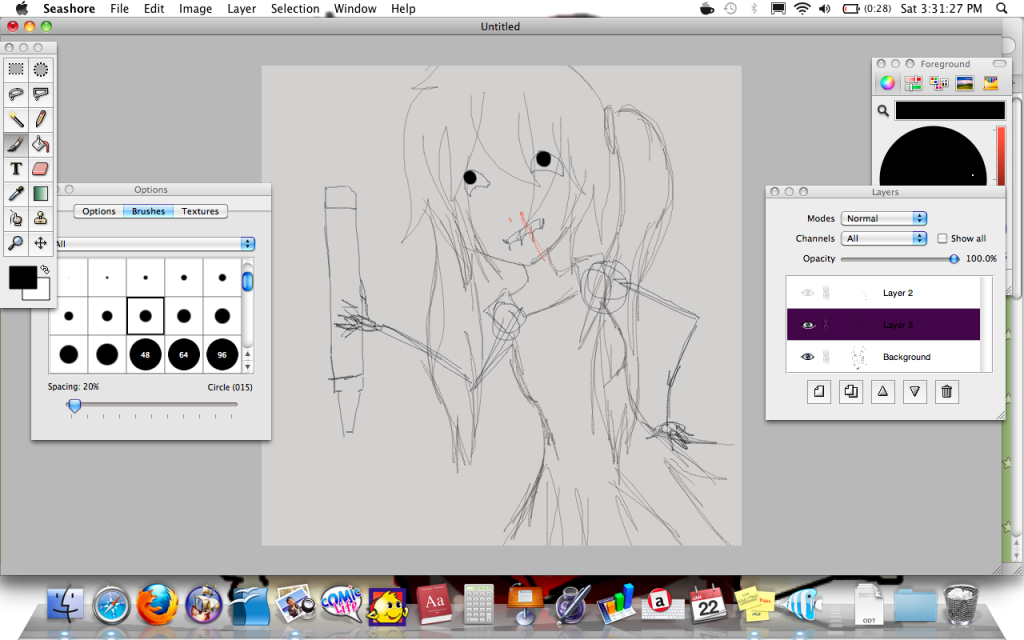The height and width of the screenshot is (640, 1024).
Task: Delete the selected layer using the trash button
Action: point(946,391)
